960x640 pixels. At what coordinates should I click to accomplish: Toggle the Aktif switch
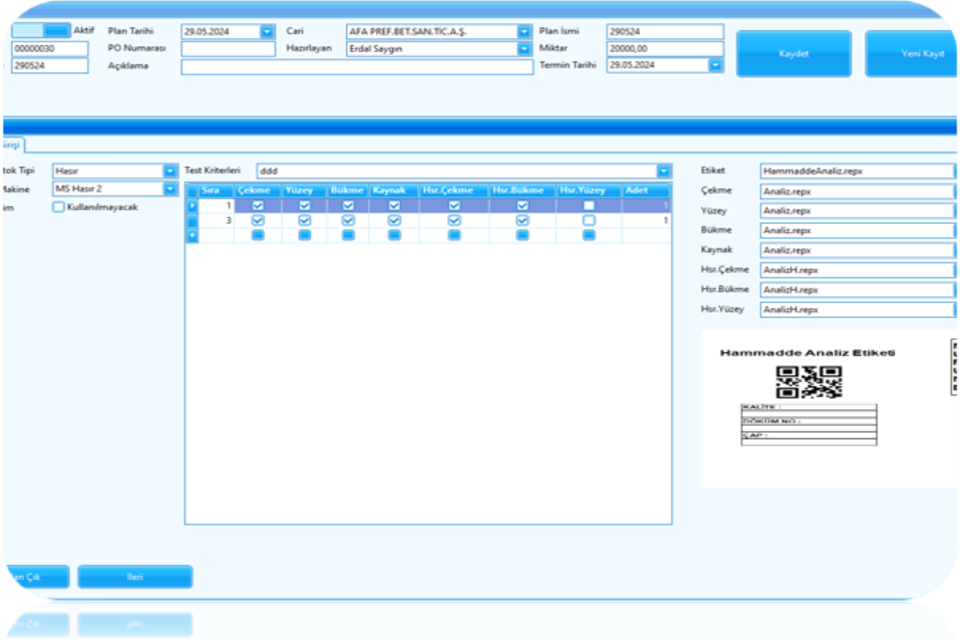click(x=41, y=31)
